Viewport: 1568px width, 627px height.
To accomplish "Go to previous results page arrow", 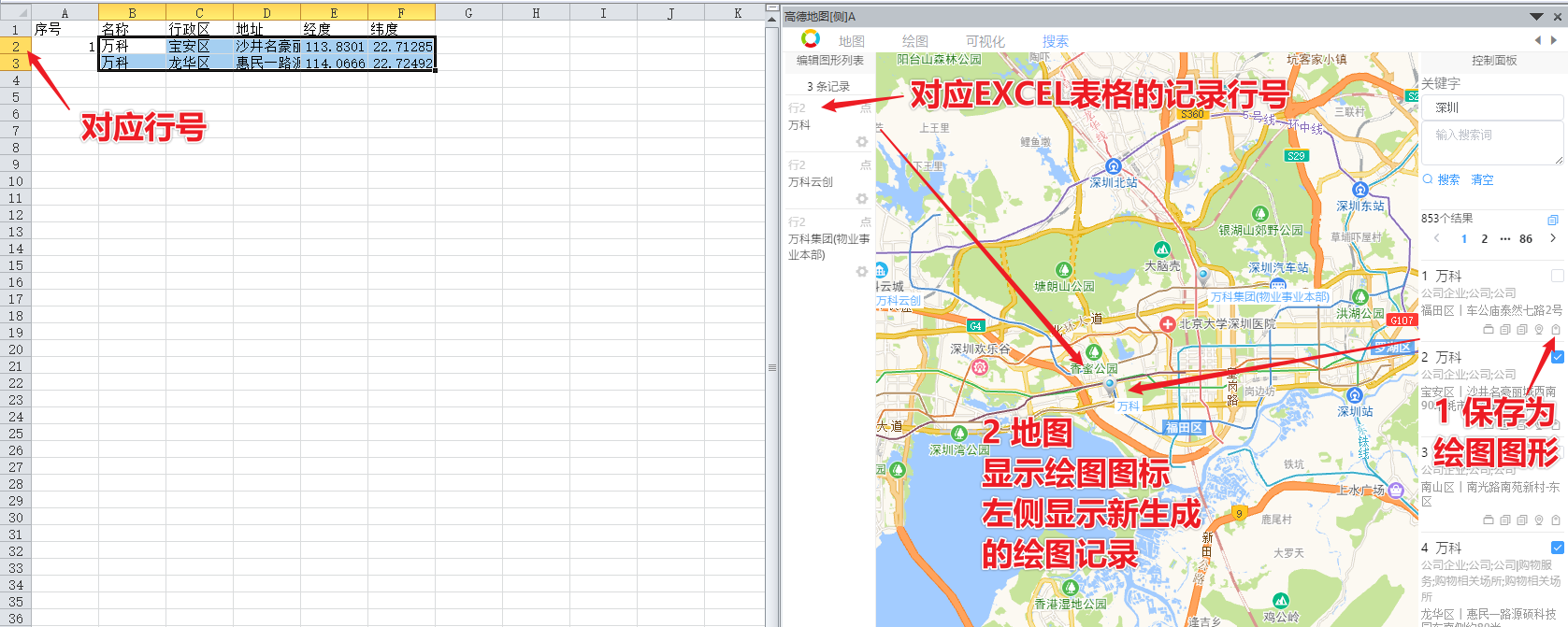I will [x=1437, y=238].
